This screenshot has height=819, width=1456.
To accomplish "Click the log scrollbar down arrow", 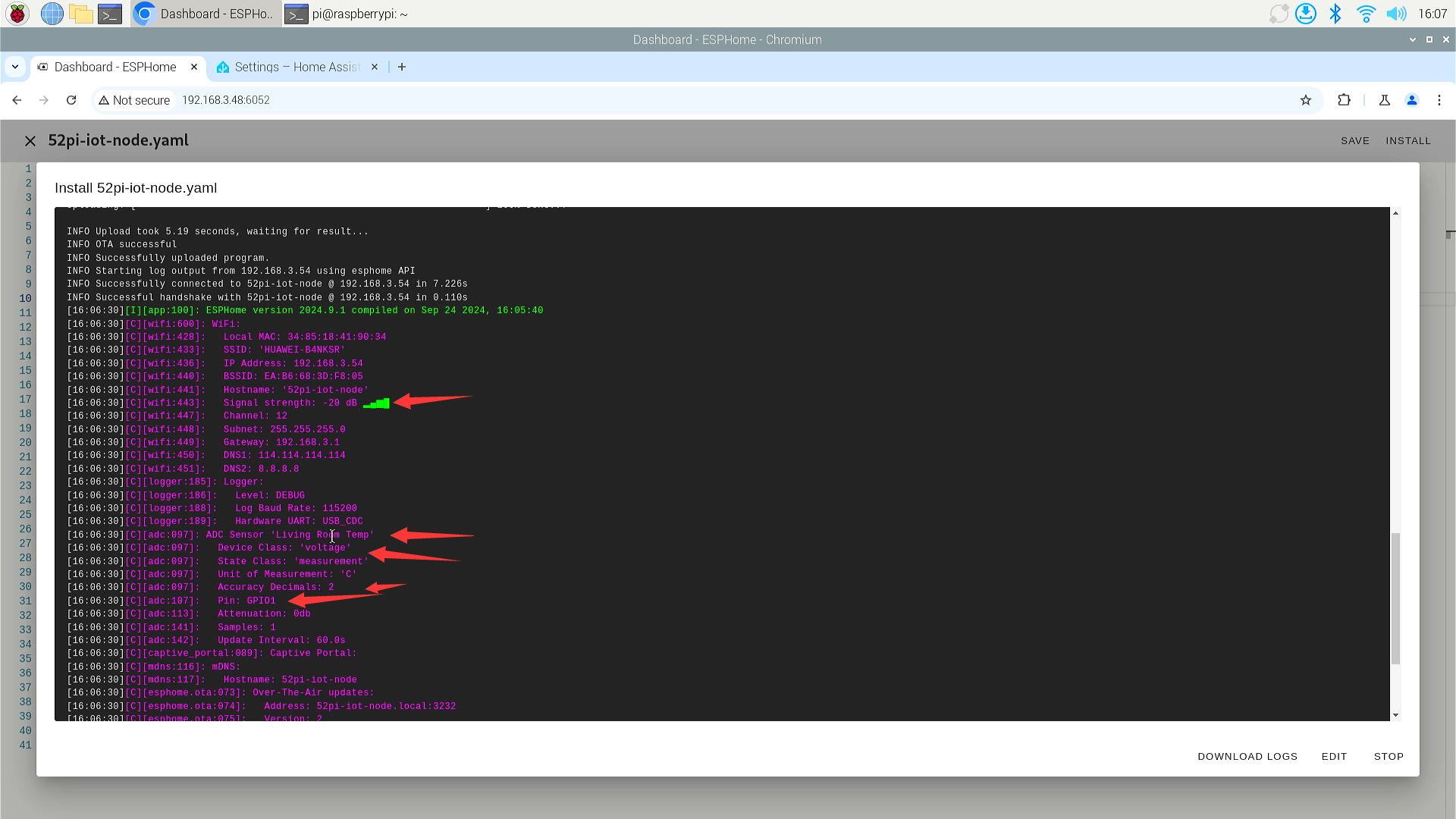I will pyautogui.click(x=1395, y=714).
